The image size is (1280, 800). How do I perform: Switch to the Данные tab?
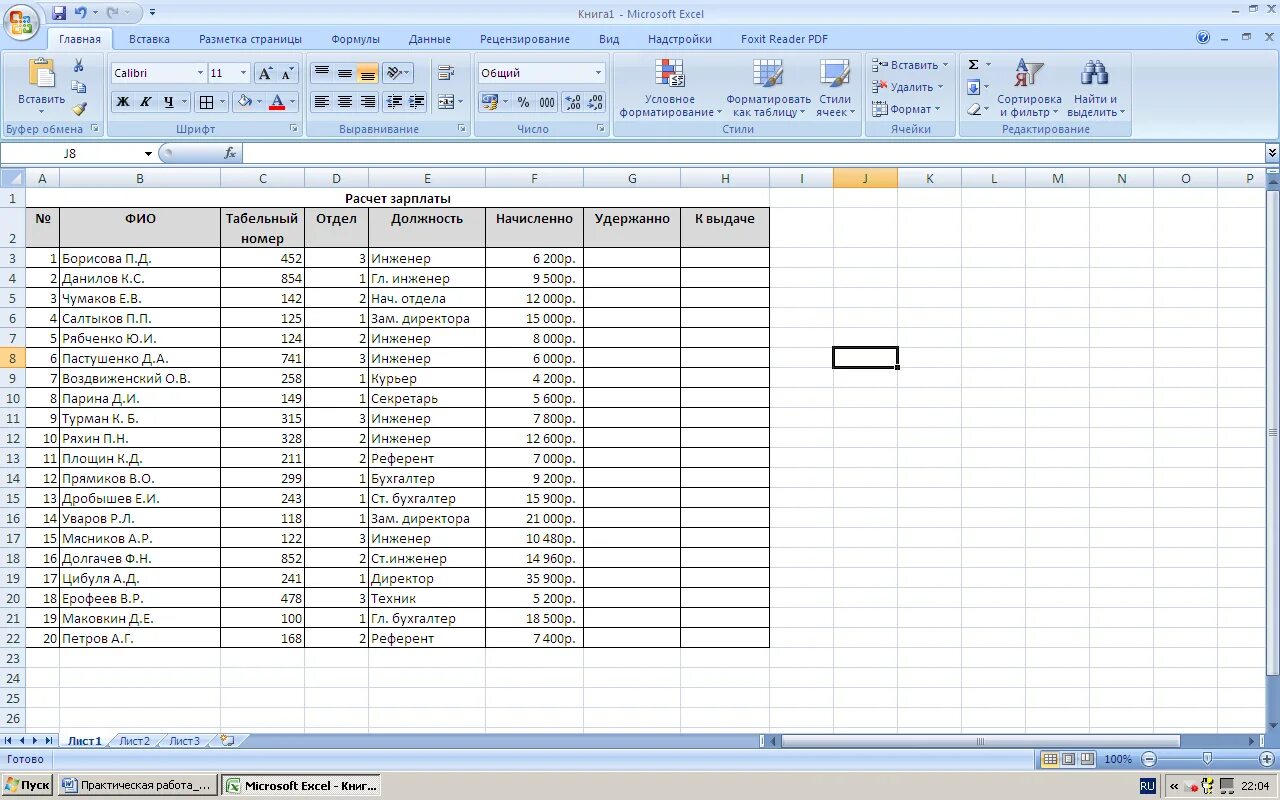pos(429,39)
